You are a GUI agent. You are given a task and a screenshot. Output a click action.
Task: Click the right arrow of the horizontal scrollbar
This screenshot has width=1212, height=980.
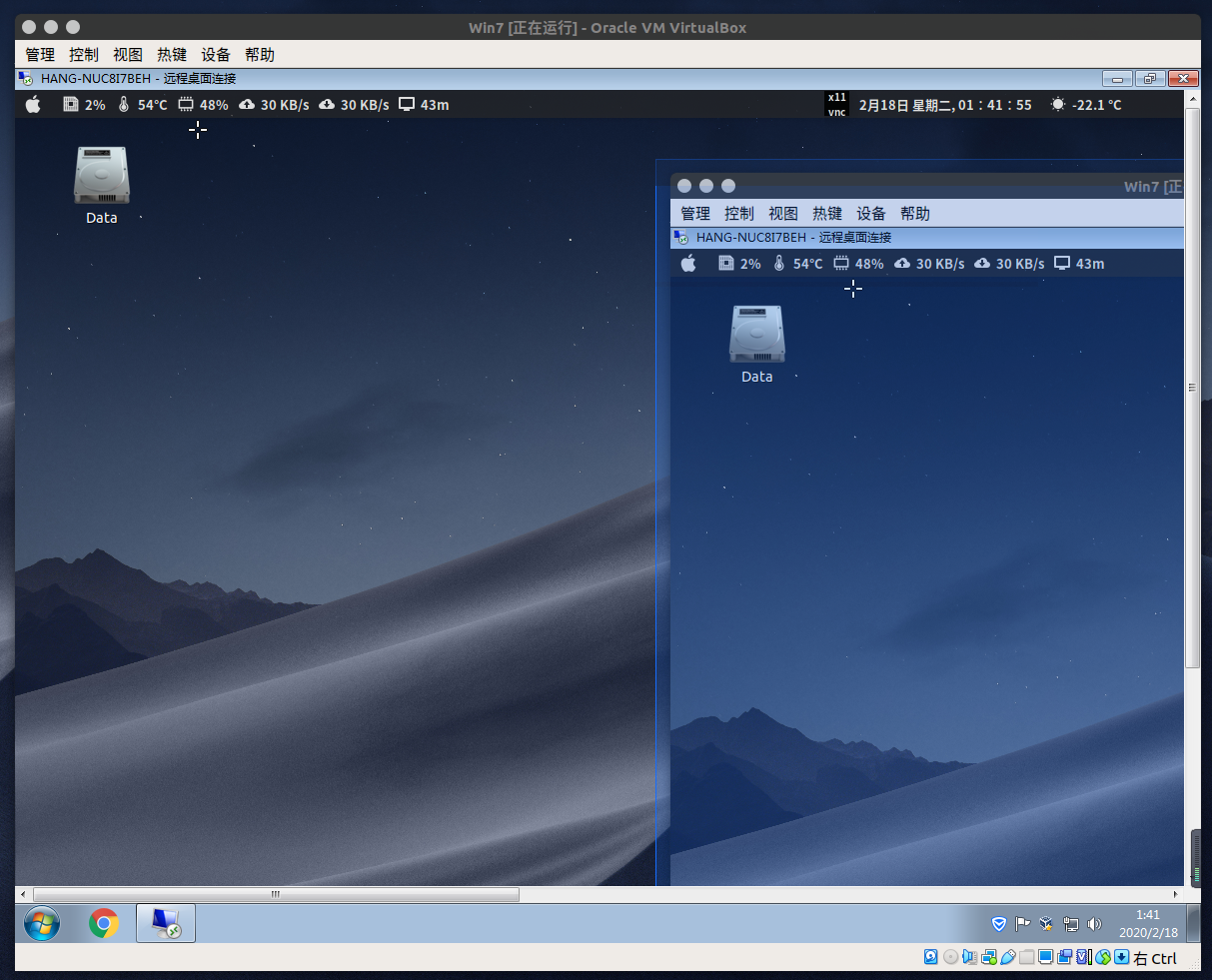coord(1176,894)
